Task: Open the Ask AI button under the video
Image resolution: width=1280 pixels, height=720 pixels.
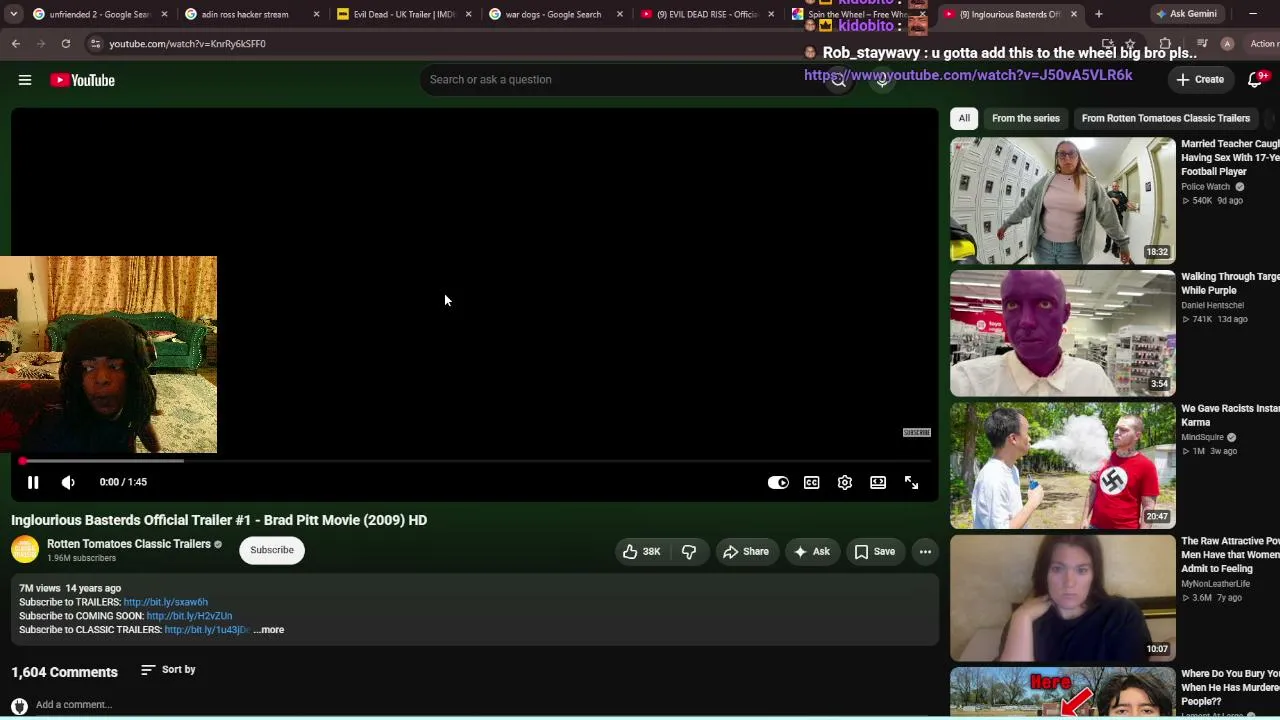Action: 812,551
